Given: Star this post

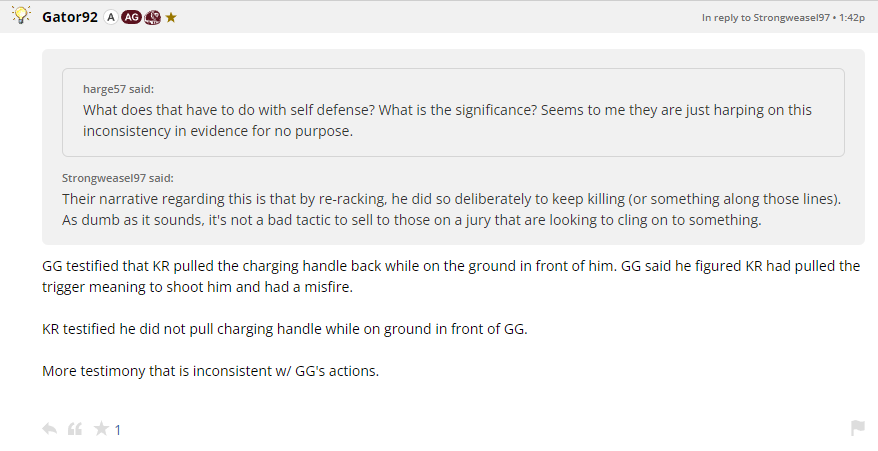Looking at the screenshot, I should pos(101,429).
